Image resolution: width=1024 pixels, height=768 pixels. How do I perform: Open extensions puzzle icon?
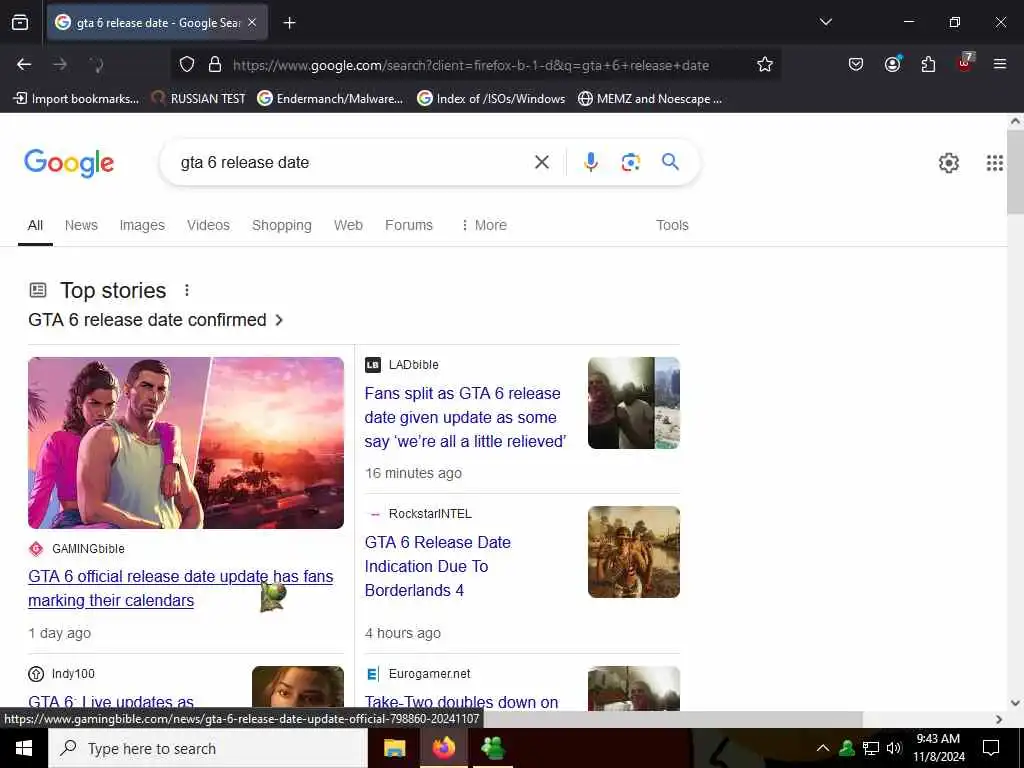(928, 64)
